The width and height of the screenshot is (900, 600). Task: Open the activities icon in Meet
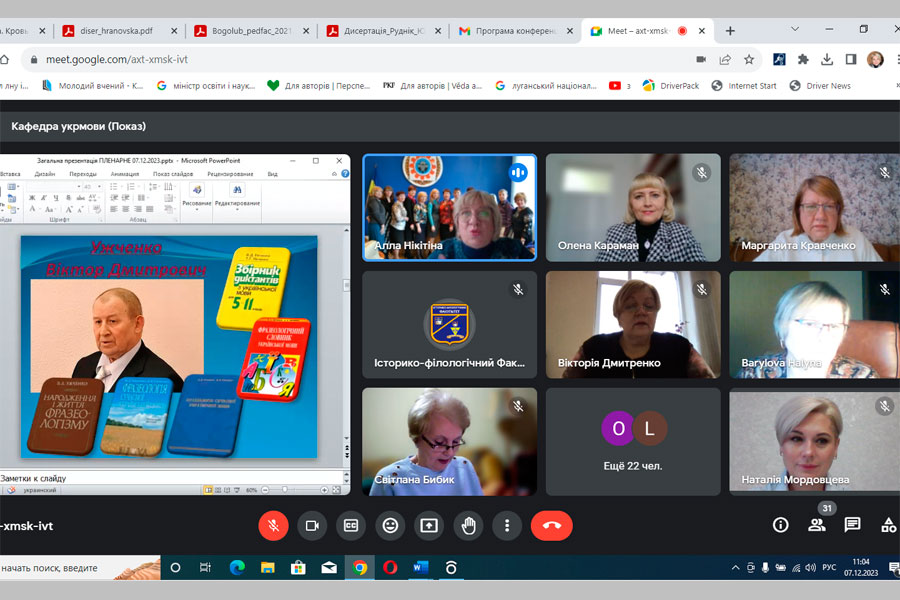(x=889, y=525)
